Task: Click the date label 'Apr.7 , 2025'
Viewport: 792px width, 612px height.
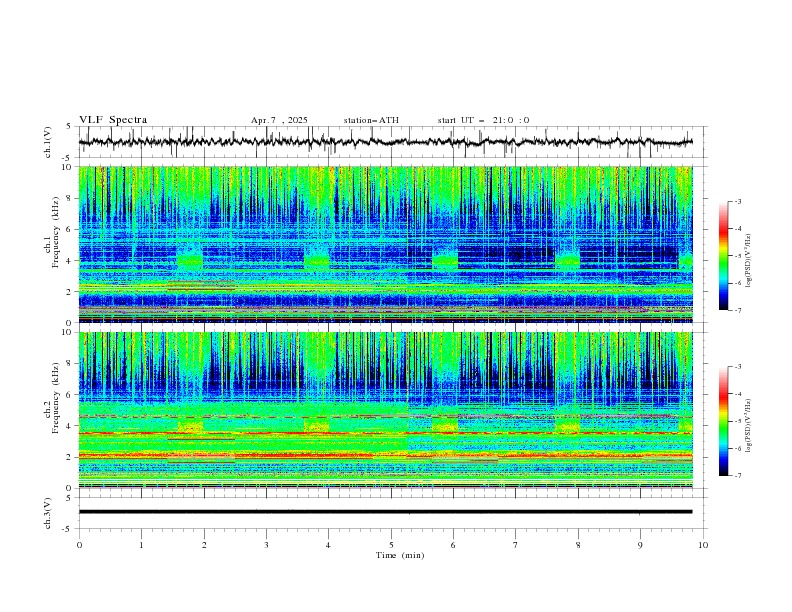Action: click(x=279, y=120)
